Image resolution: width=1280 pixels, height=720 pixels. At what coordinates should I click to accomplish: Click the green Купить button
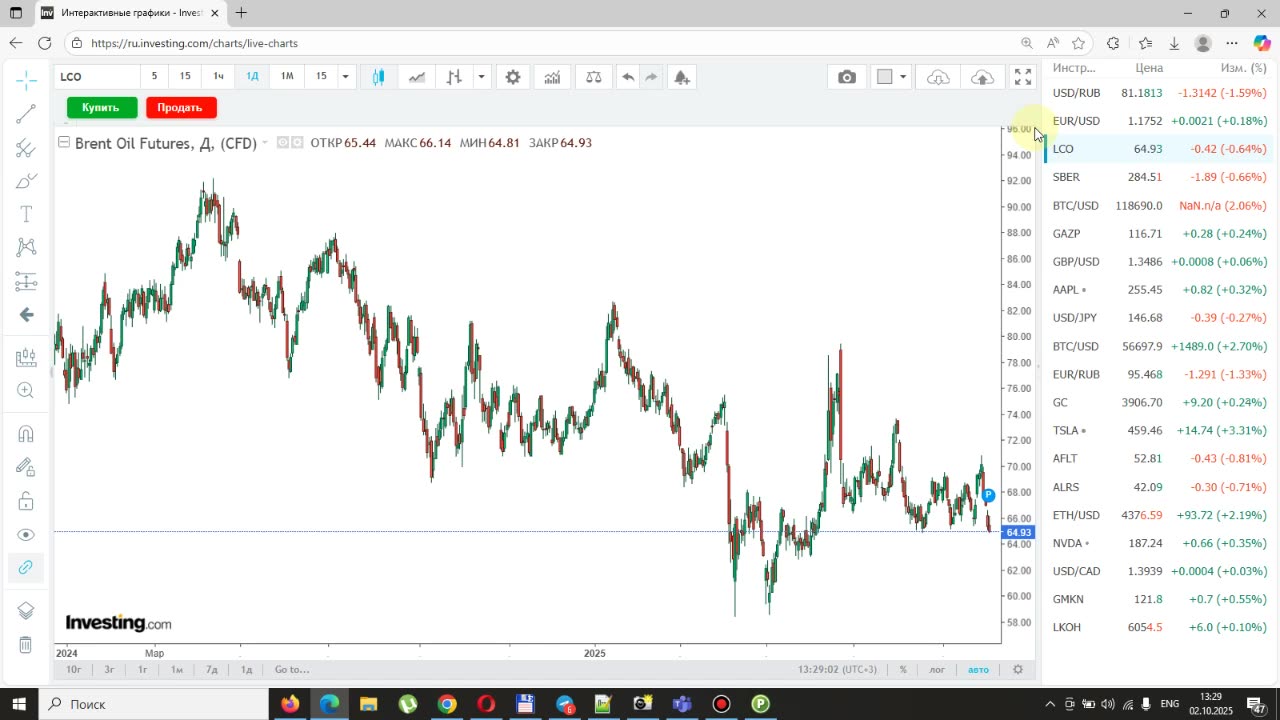[x=101, y=107]
